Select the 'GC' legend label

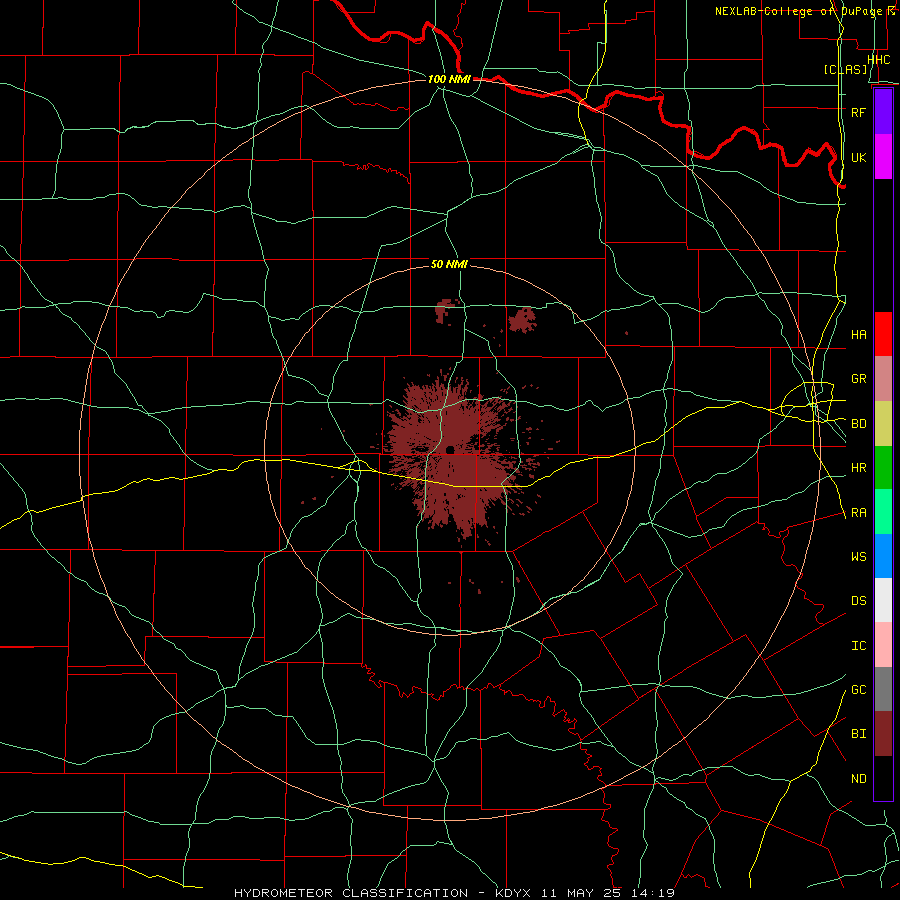tap(858, 690)
